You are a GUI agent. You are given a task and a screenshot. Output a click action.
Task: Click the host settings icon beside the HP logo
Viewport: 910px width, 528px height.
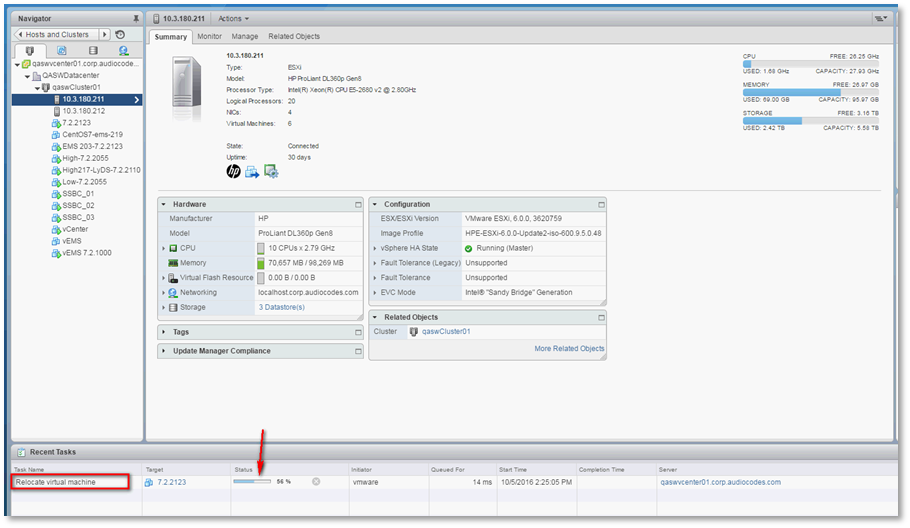coord(270,171)
